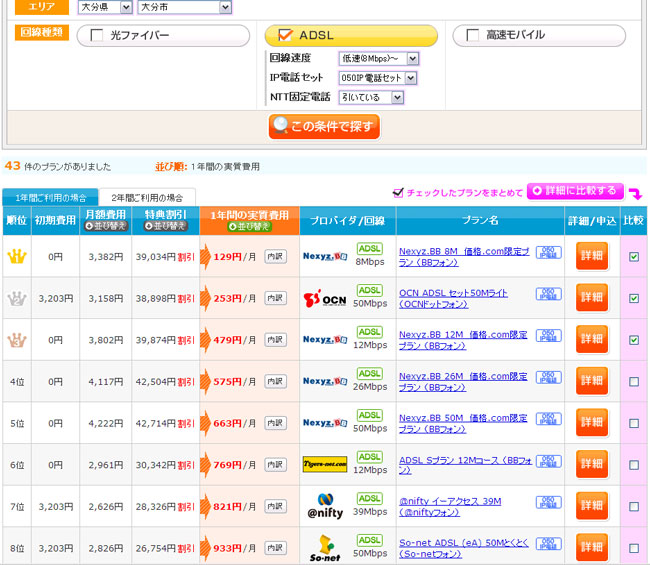The image size is (650, 565).
Task: Click the @nifty provider logo
Action: click(x=325, y=506)
